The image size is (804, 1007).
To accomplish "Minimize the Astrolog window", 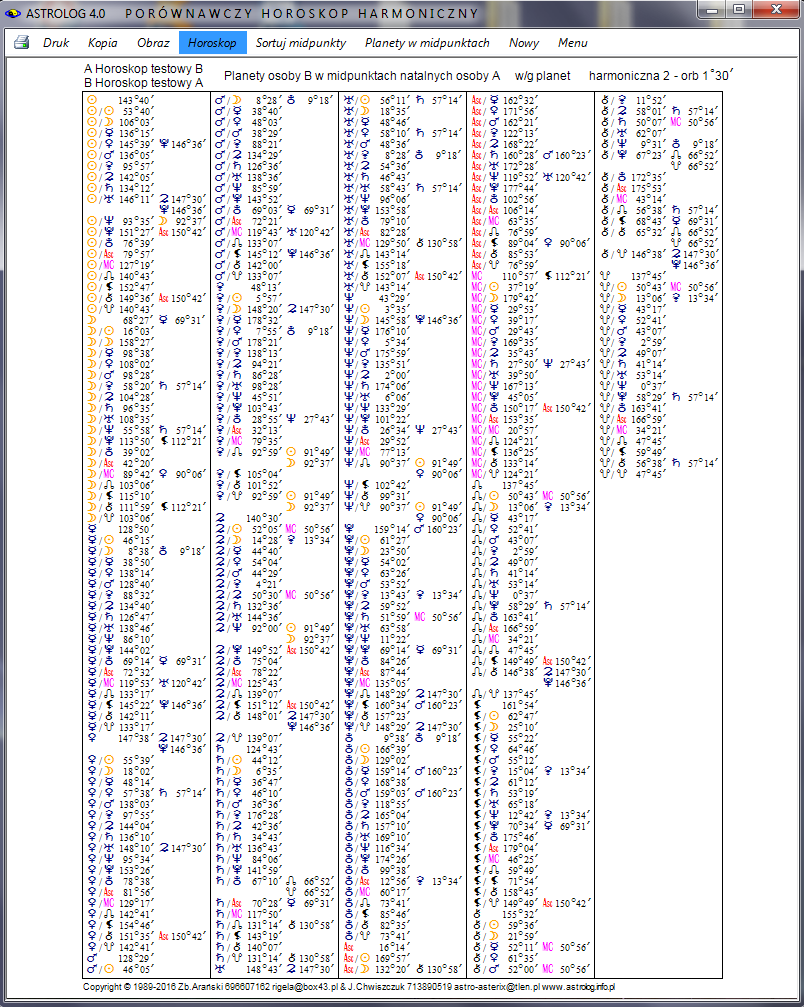I will [x=712, y=10].
